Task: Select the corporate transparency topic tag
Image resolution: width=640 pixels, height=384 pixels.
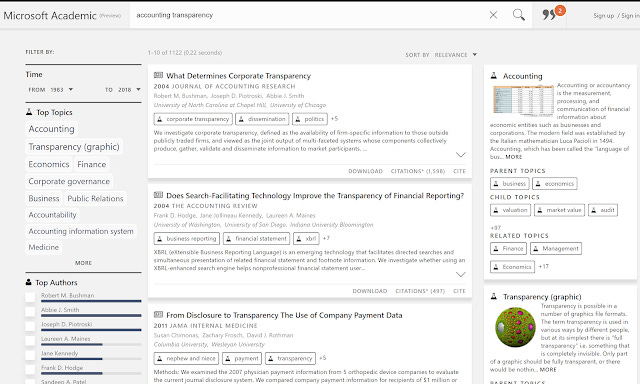Action: pos(193,119)
